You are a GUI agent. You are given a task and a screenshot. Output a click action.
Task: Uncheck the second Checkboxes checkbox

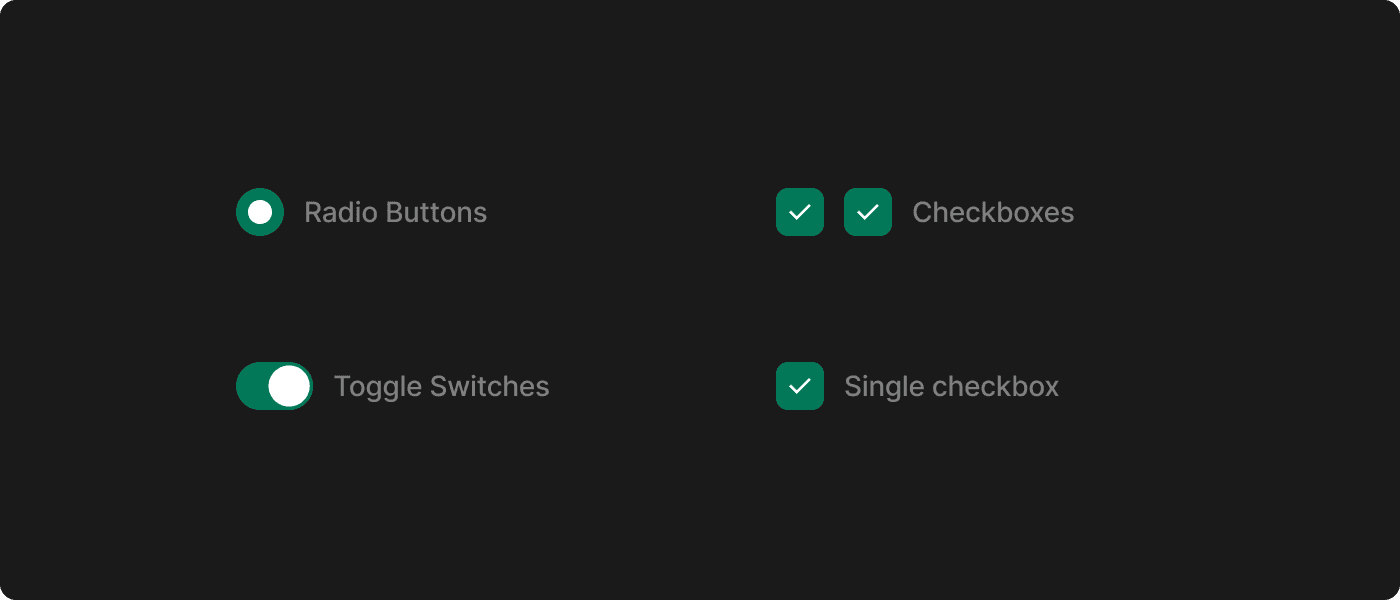pos(868,212)
